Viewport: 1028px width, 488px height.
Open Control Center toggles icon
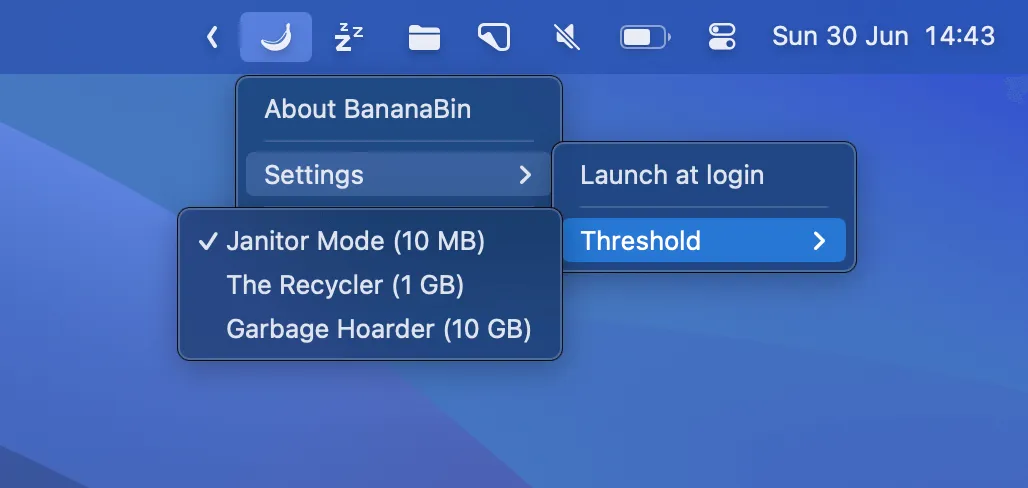tap(721, 38)
